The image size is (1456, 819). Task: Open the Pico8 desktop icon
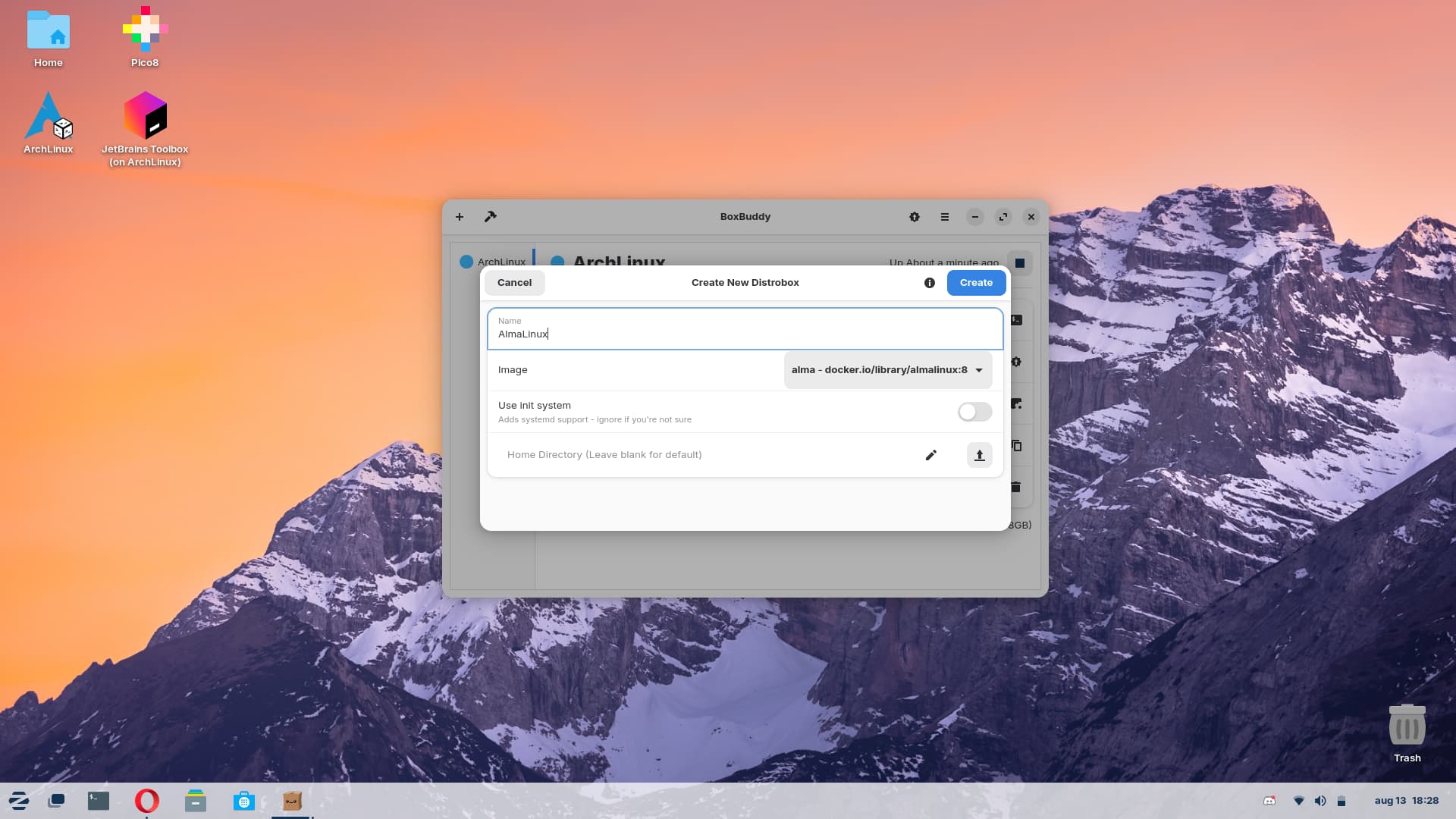(145, 38)
